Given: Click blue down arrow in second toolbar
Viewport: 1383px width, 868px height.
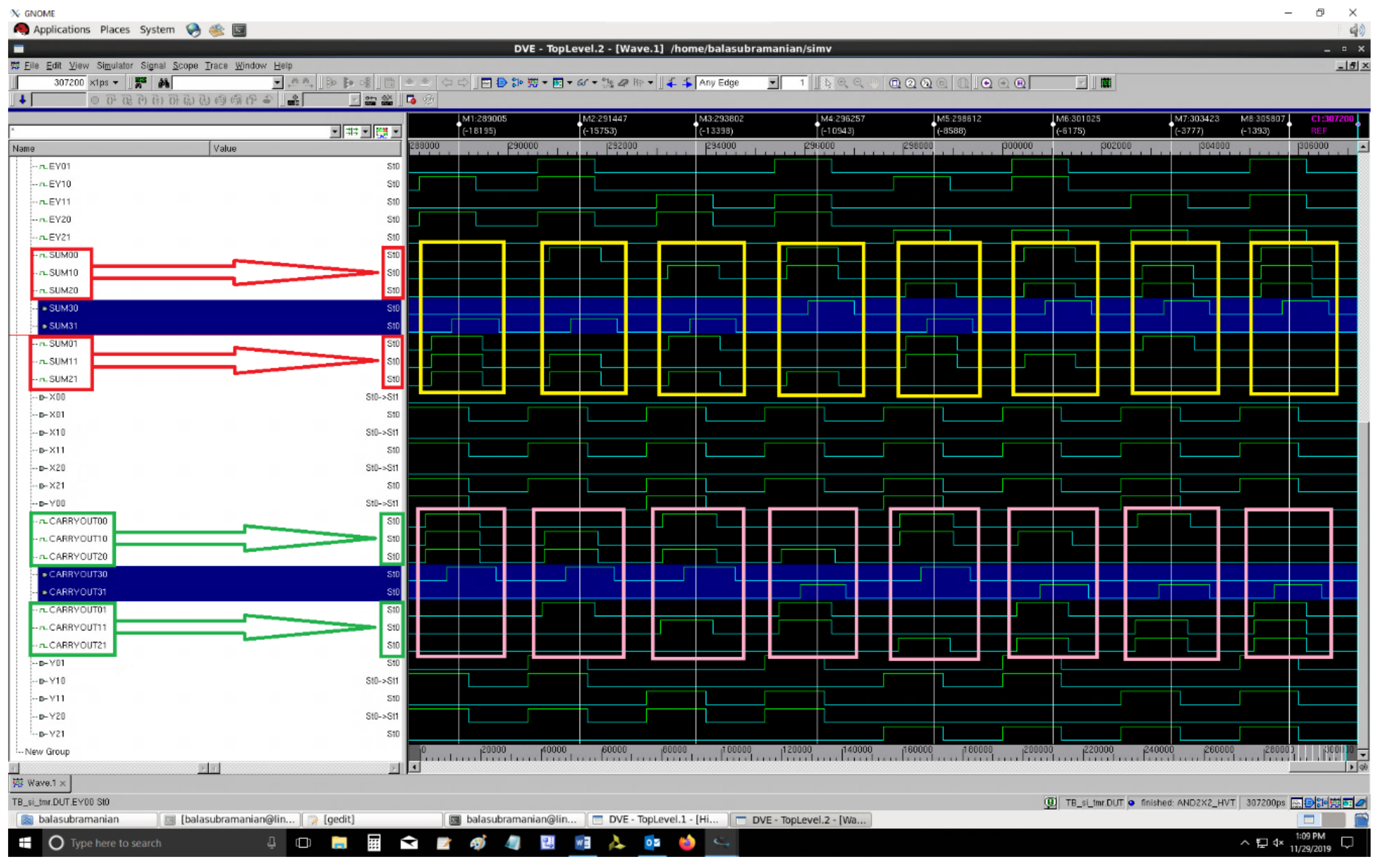Looking at the screenshot, I should pyautogui.click(x=23, y=100).
